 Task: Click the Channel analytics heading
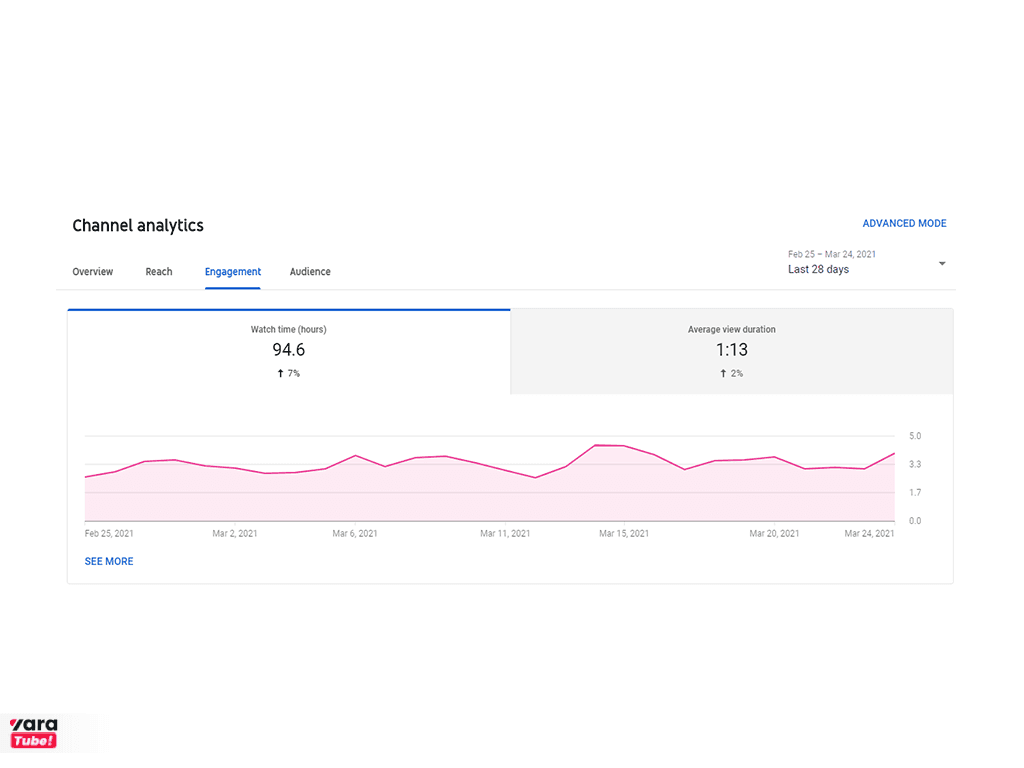click(x=138, y=226)
